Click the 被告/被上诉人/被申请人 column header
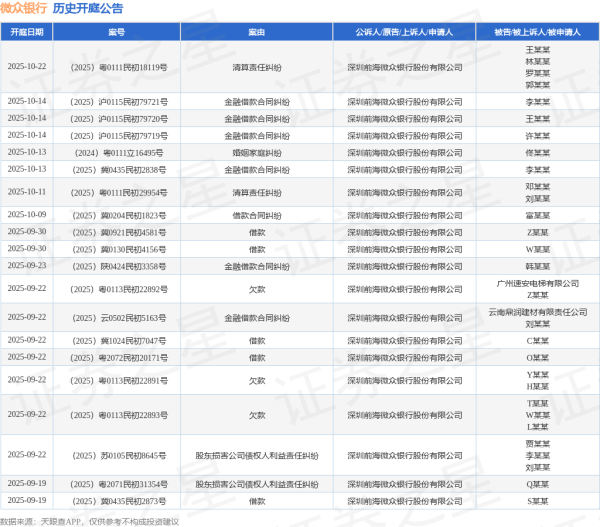The image size is (600, 527). click(x=537, y=32)
